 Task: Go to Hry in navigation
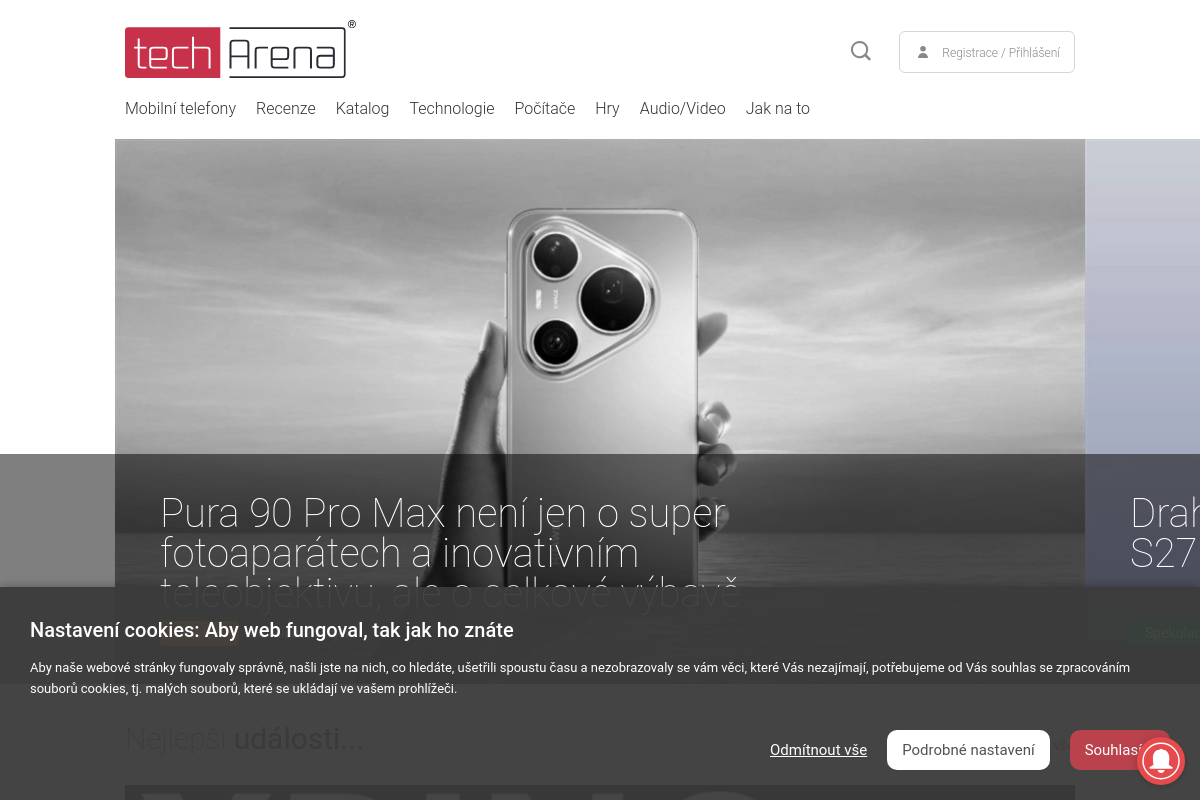(607, 108)
